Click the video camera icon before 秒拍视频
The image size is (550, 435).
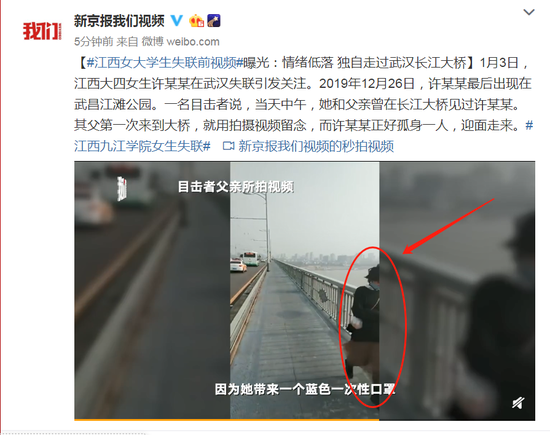pyautogui.click(x=229, y=146)
